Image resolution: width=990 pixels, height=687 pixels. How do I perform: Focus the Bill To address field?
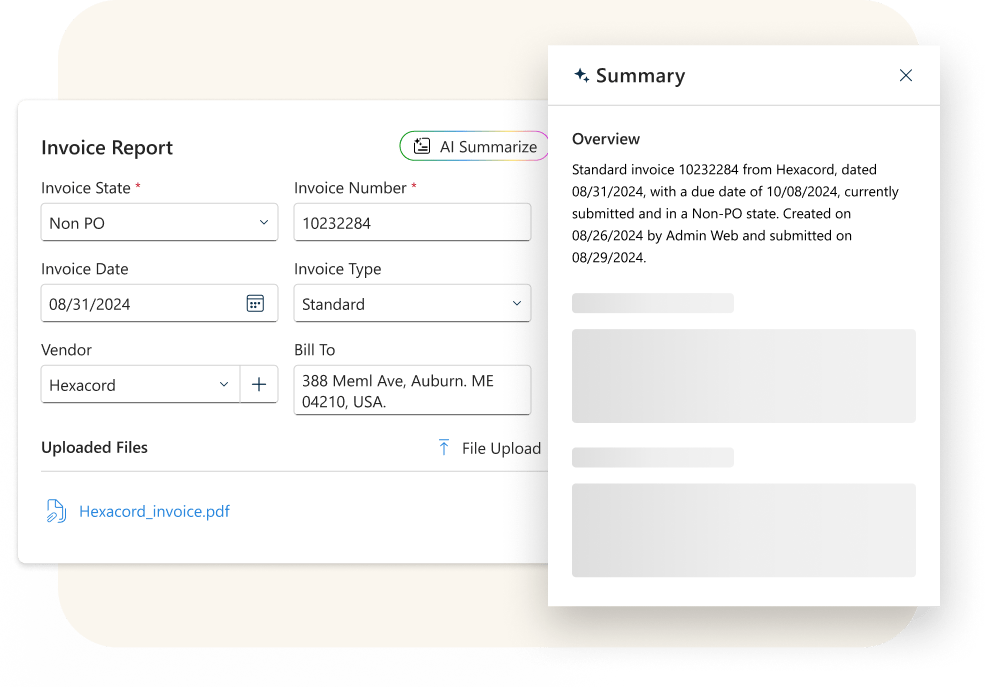click(x=412, y=391)
